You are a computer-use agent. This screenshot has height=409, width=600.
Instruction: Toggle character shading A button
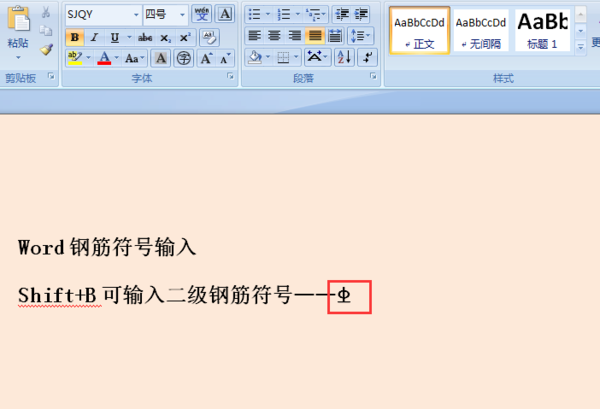[x=161, y=58]
